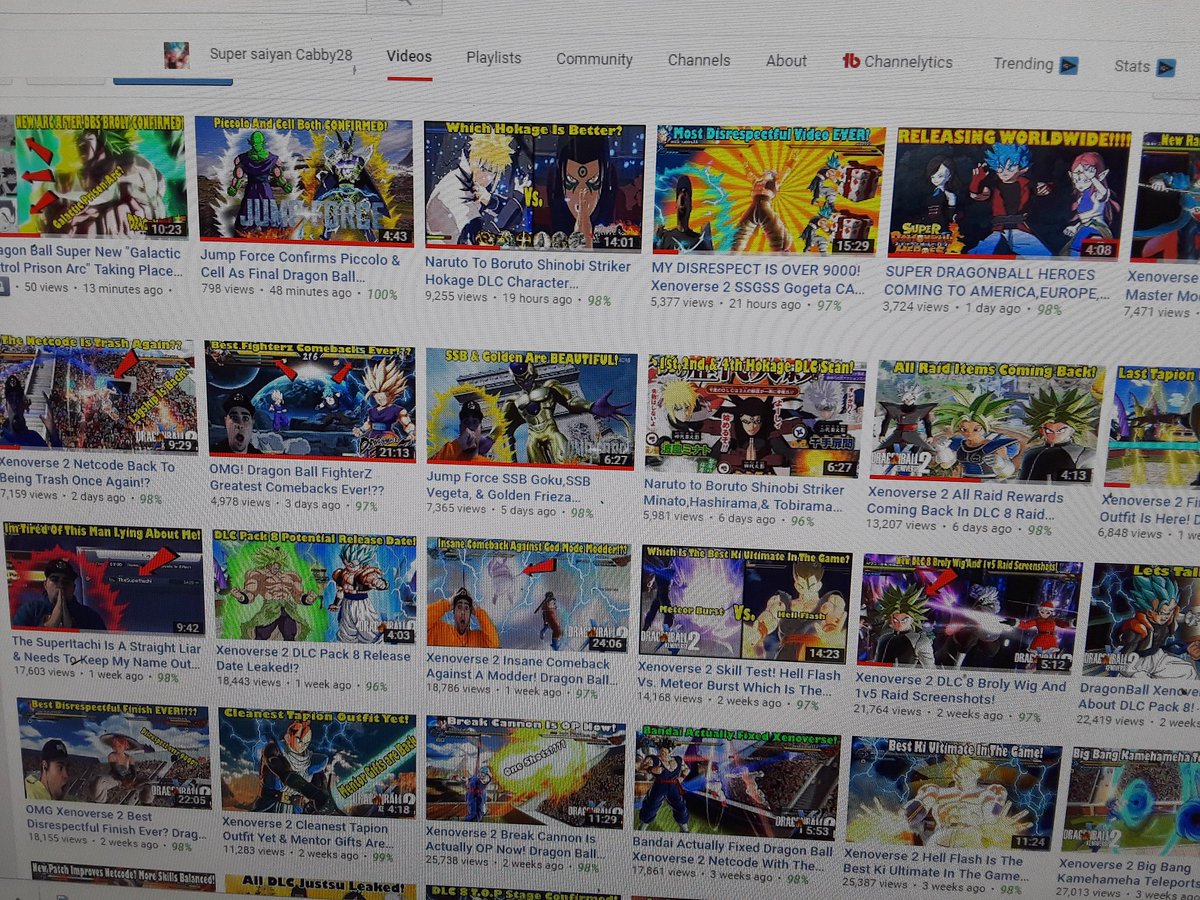Click title 'Naruto To Boruto Shinobi Striker Hokage DLC'
1200x900 pixels.
(527, 274)
